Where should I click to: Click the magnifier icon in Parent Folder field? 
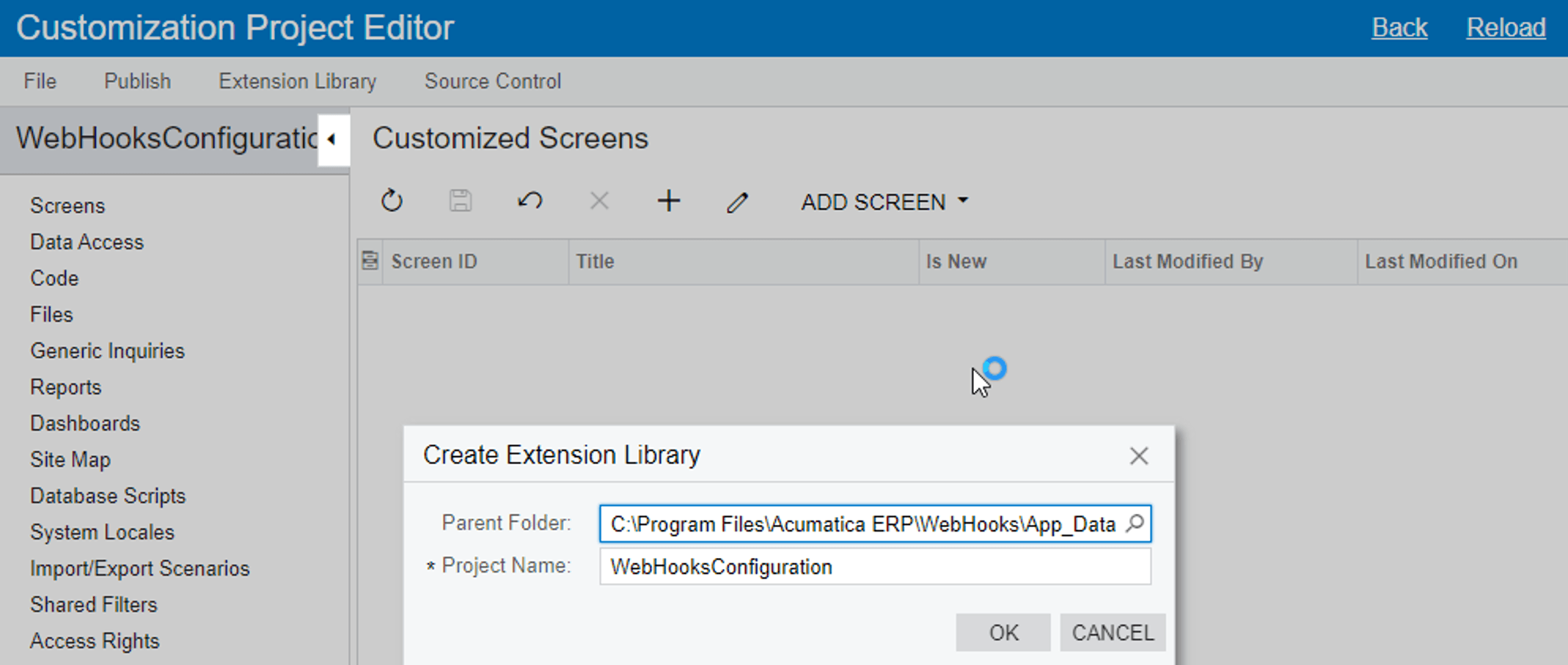click(x=1135, y=523)
